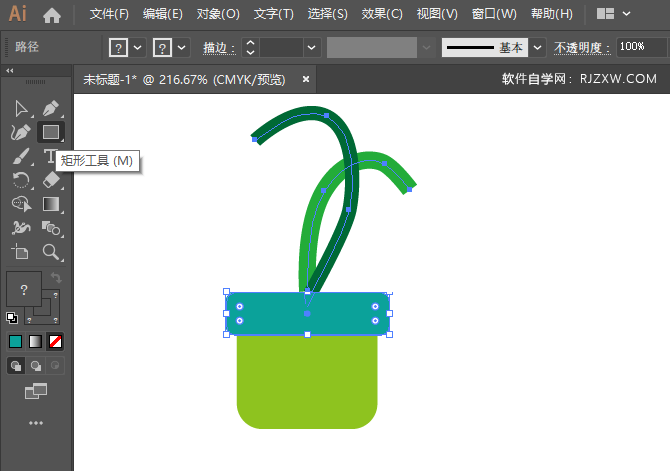Screen dimensions: 670x471
Task: Open the 基本 brush definition dropdown
Action: tap(538, 48)
